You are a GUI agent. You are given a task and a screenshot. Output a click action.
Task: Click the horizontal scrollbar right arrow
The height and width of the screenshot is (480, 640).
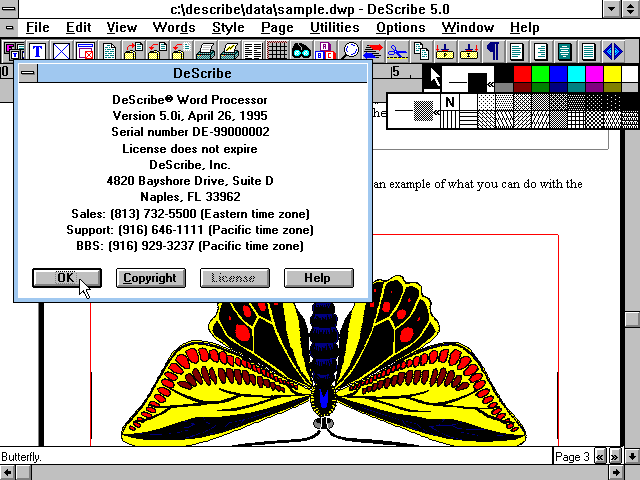click(616, 472)
